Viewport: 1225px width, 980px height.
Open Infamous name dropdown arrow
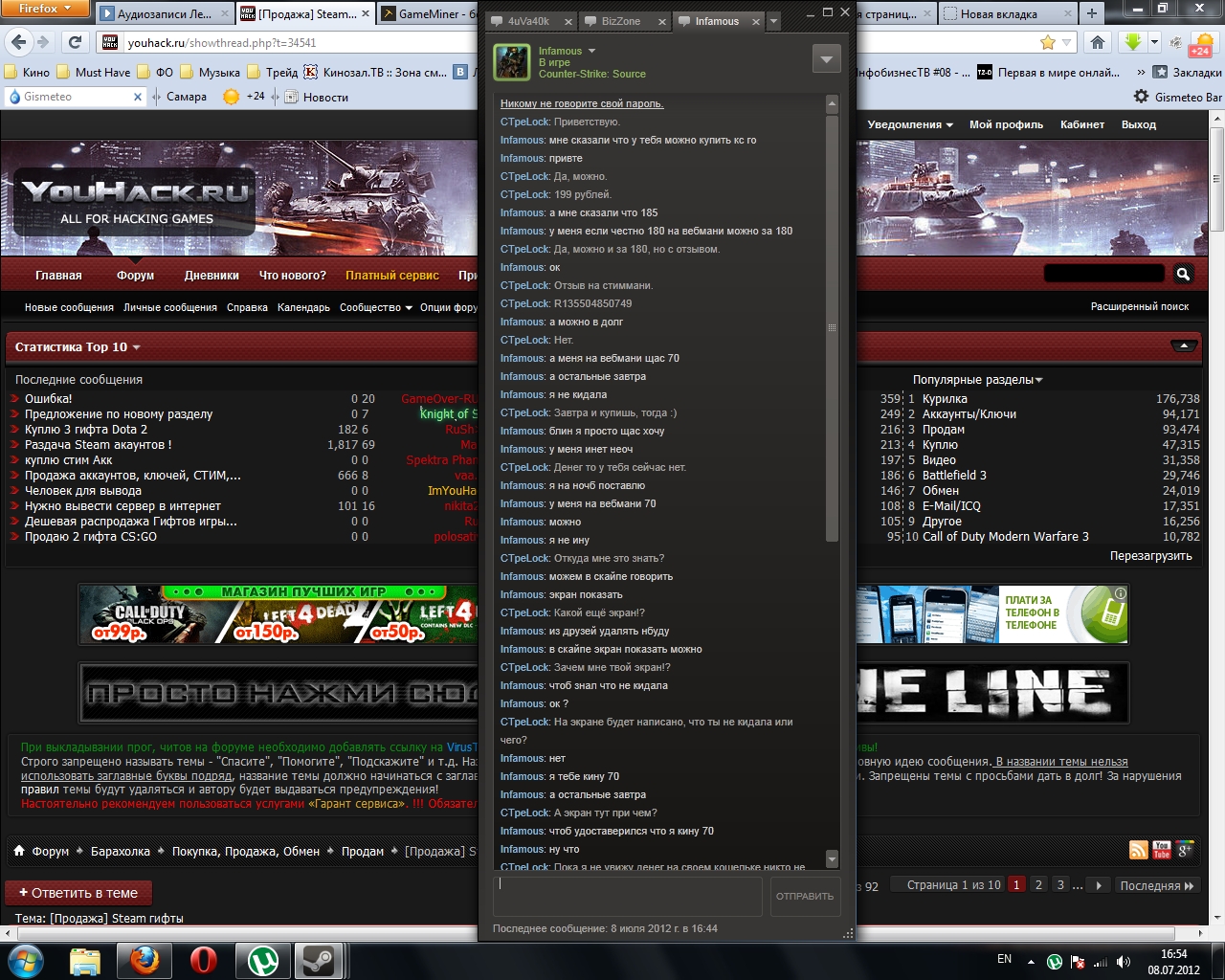pos(591,51)
